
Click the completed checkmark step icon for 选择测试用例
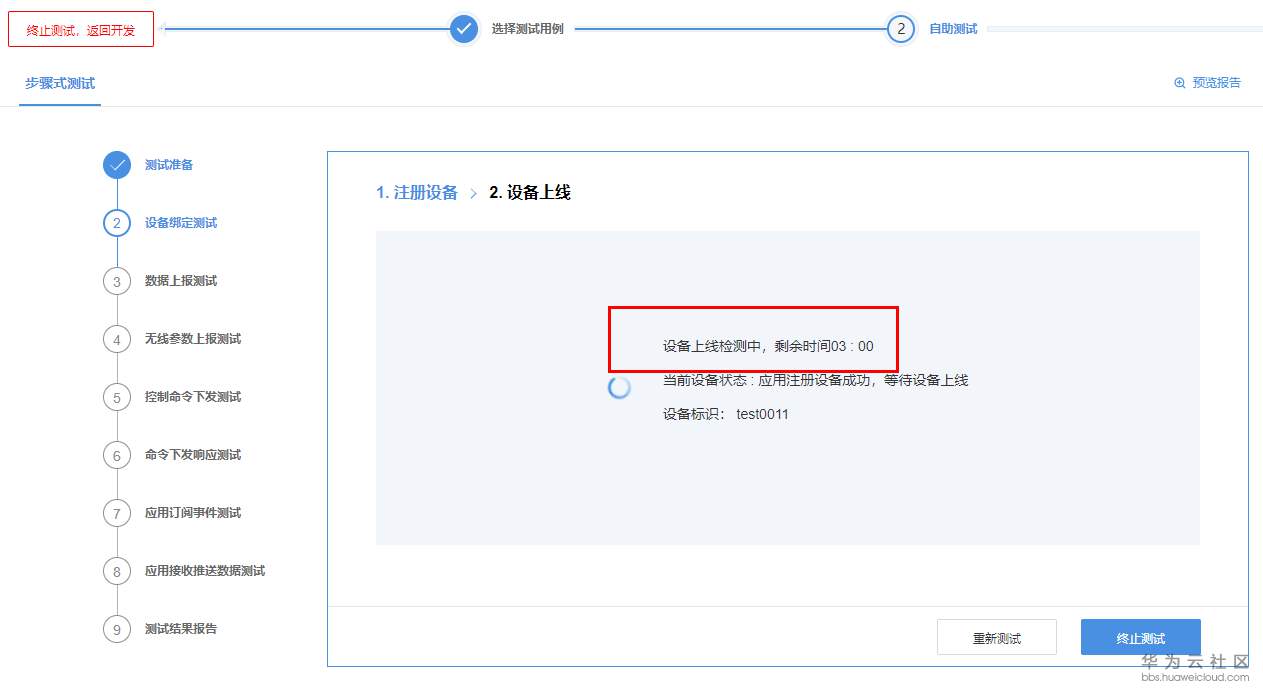tap(463, 29)
